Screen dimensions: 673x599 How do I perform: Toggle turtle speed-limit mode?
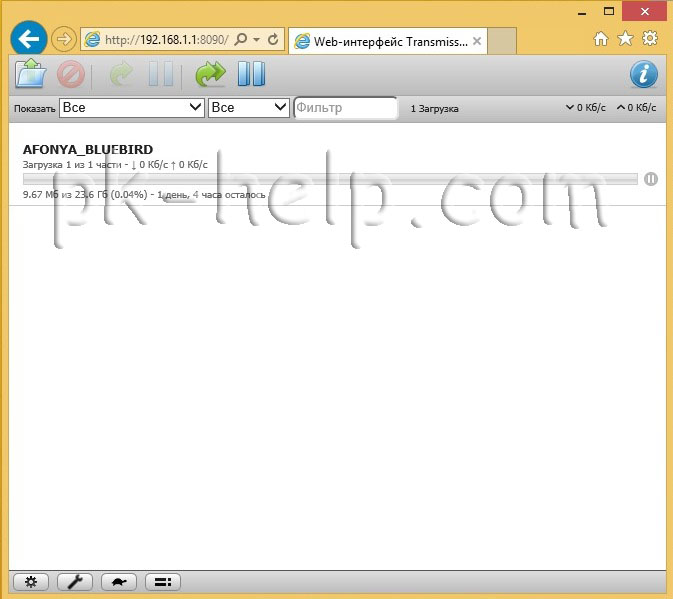click(119, 582)
